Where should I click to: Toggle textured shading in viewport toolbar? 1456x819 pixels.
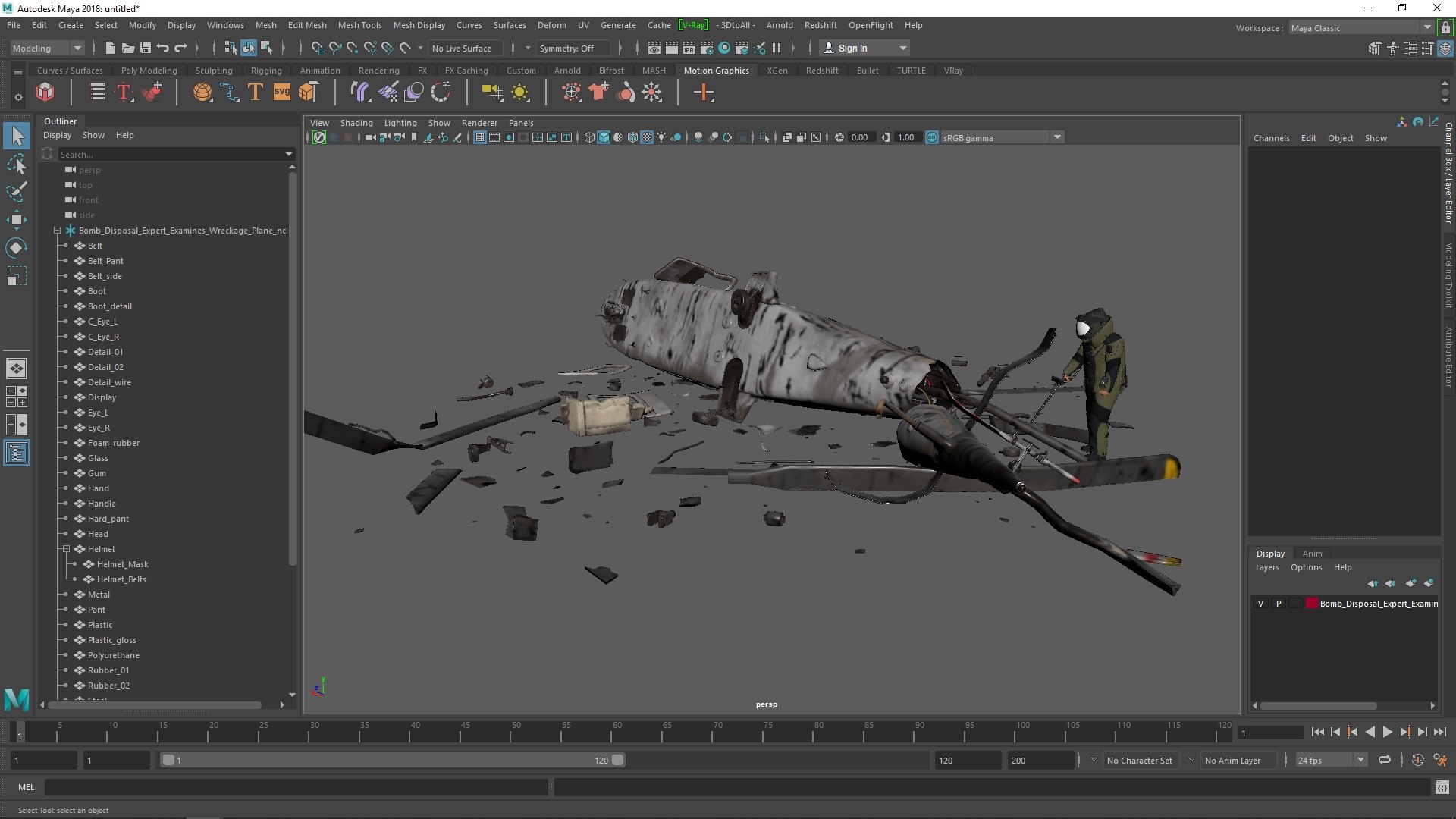[647, 137]
